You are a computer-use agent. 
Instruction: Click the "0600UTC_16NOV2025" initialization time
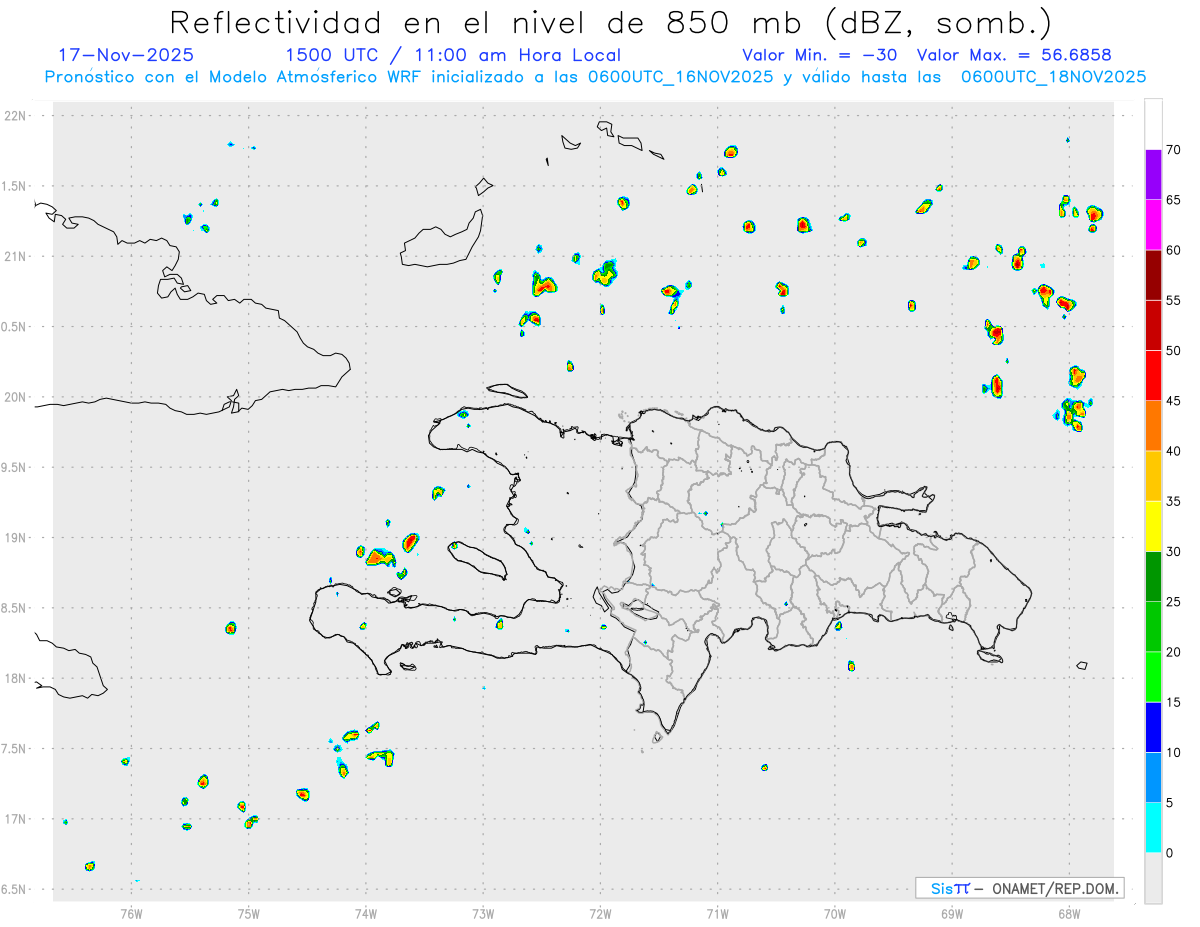680,77
